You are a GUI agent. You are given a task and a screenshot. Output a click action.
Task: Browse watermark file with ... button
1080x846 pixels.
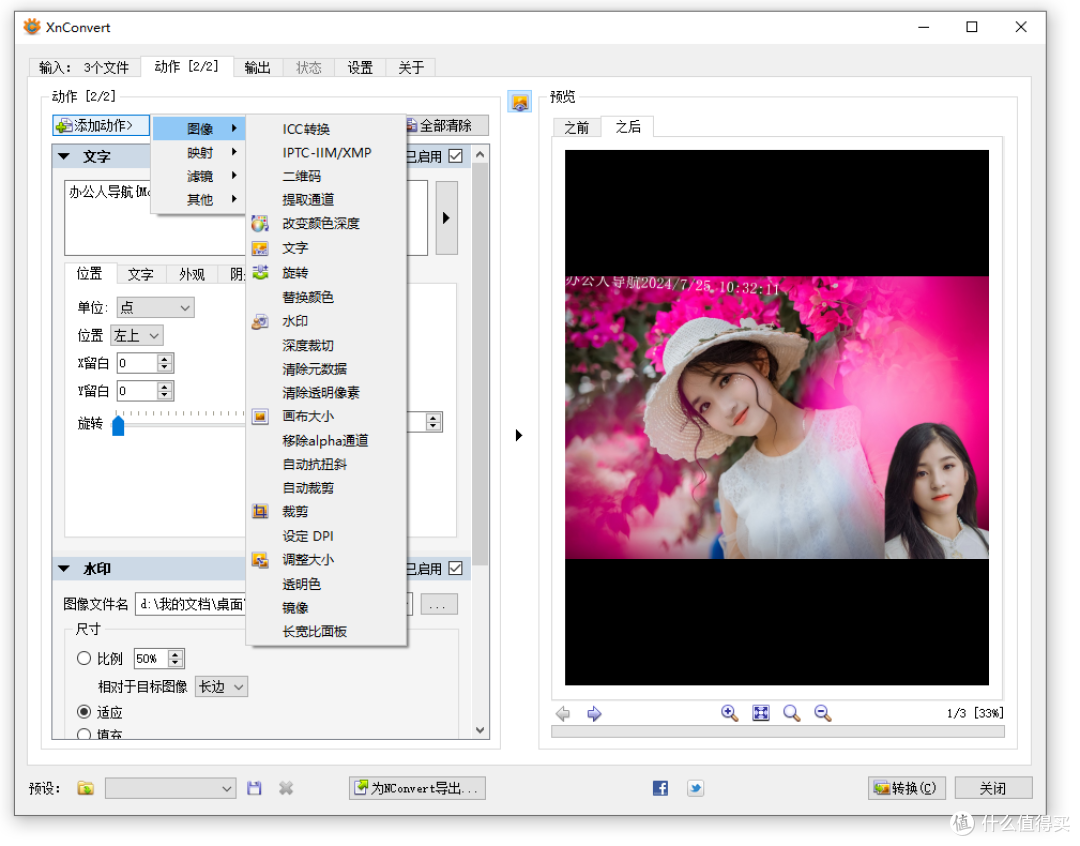439,605
